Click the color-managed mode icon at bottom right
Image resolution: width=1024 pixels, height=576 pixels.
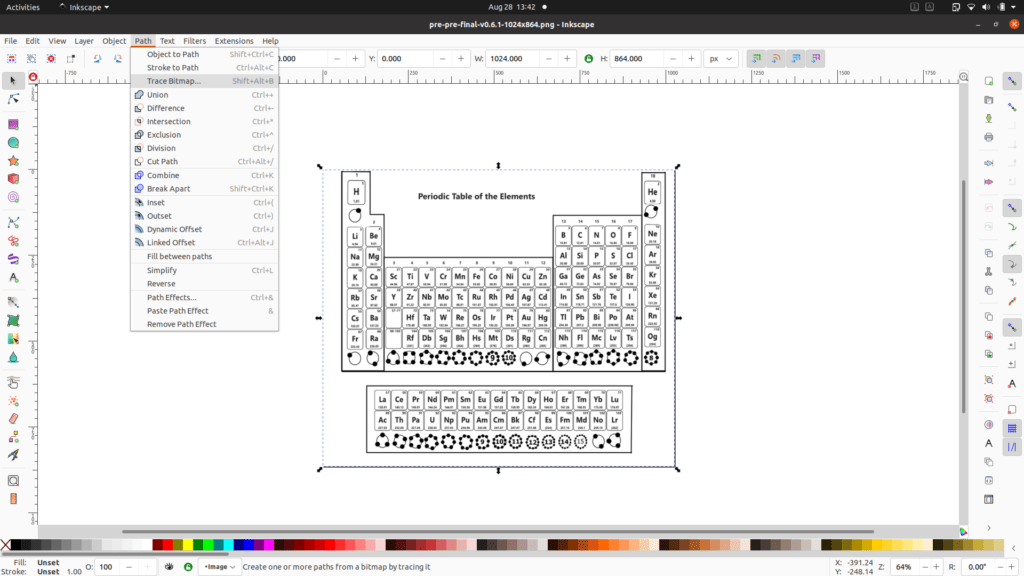point(963,532)
